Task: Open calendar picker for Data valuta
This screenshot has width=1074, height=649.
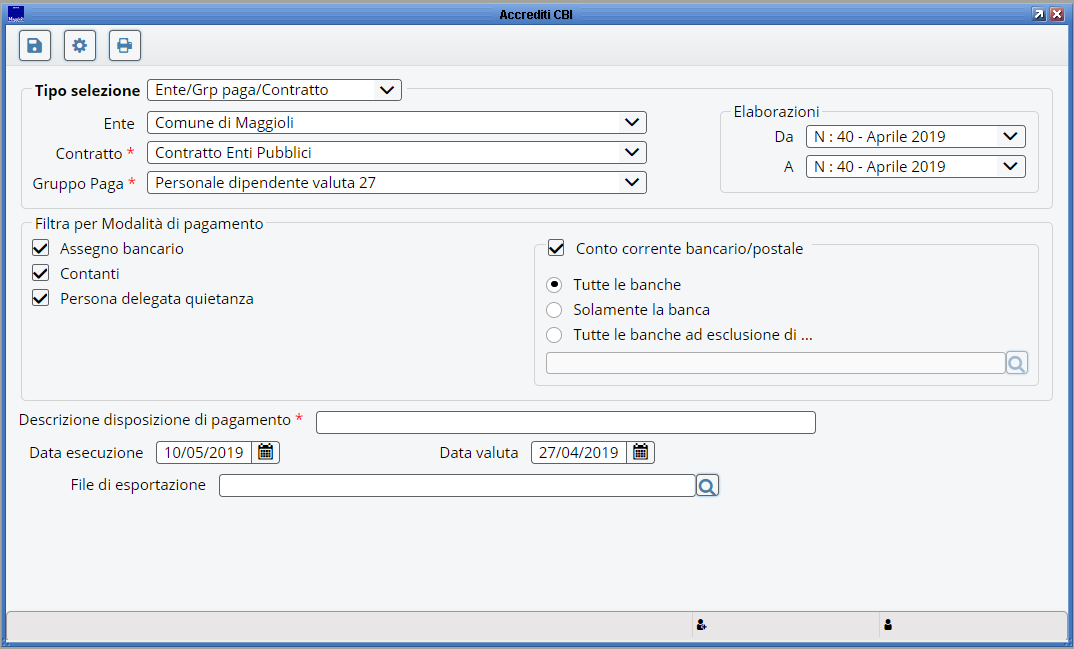Action: point(640,453)
